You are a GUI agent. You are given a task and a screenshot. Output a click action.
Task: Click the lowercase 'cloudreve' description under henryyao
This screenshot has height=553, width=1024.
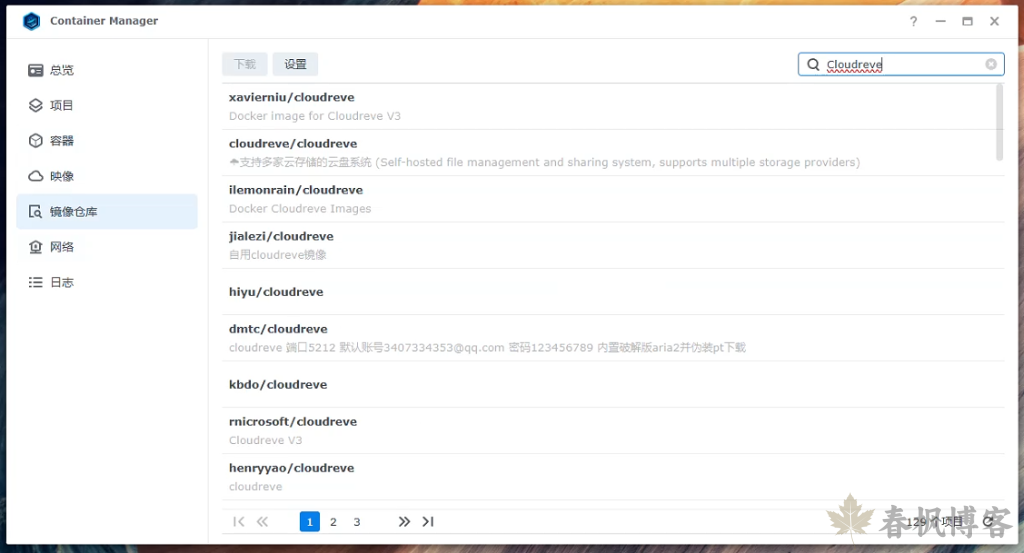[x=255, y=487]
